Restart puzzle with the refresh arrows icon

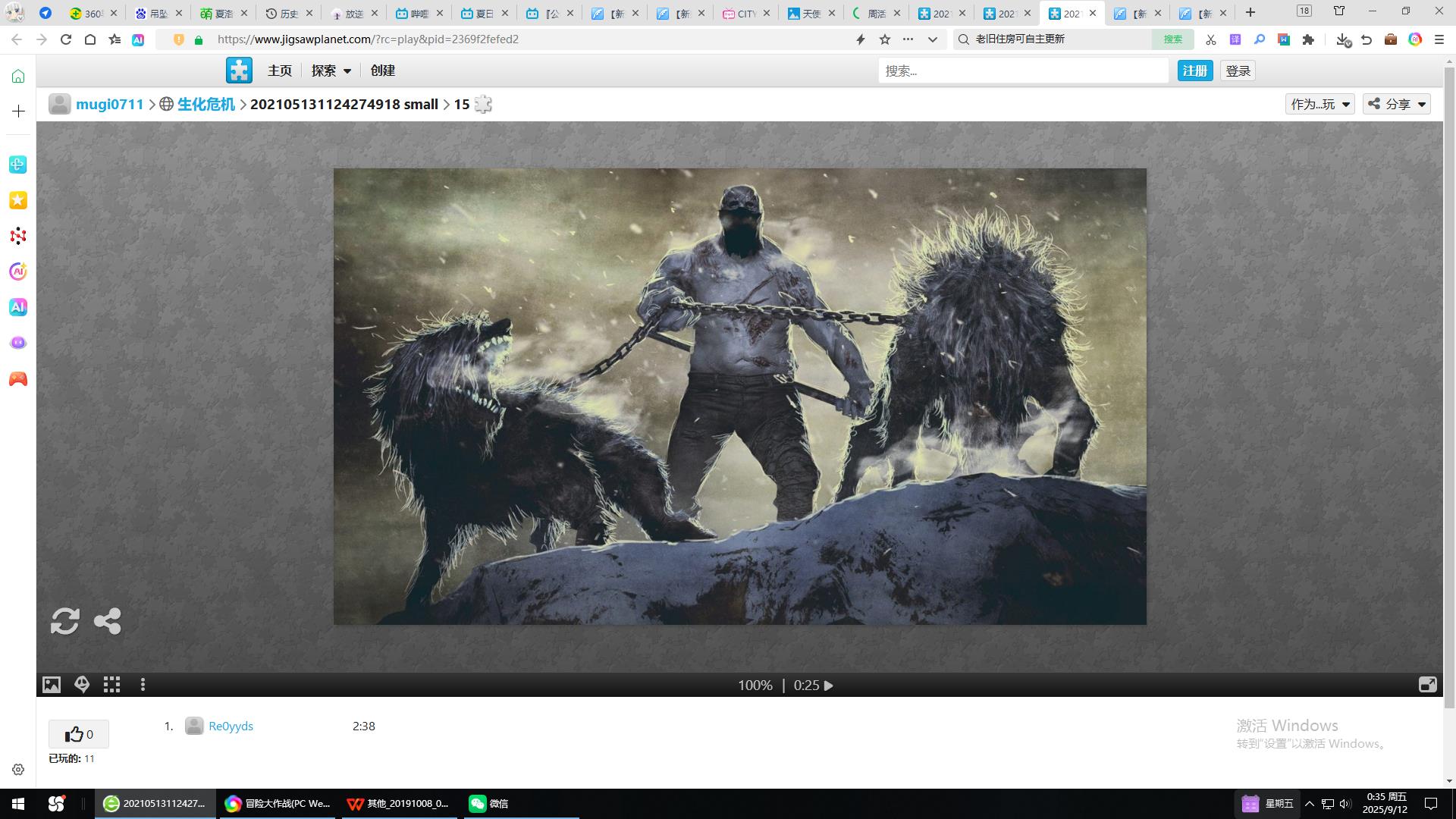click(x=64, y=621)
